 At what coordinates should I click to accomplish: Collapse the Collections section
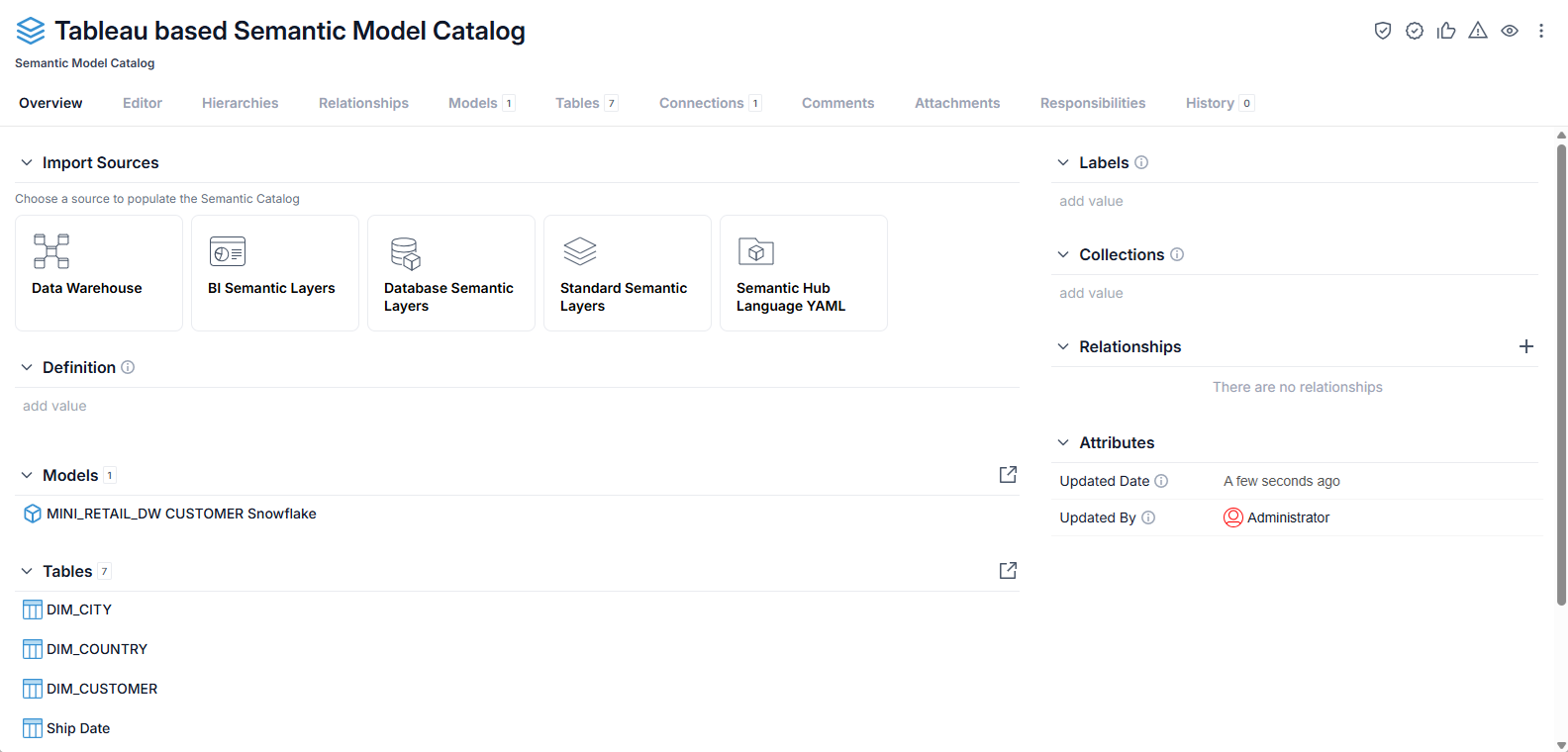1063,254
